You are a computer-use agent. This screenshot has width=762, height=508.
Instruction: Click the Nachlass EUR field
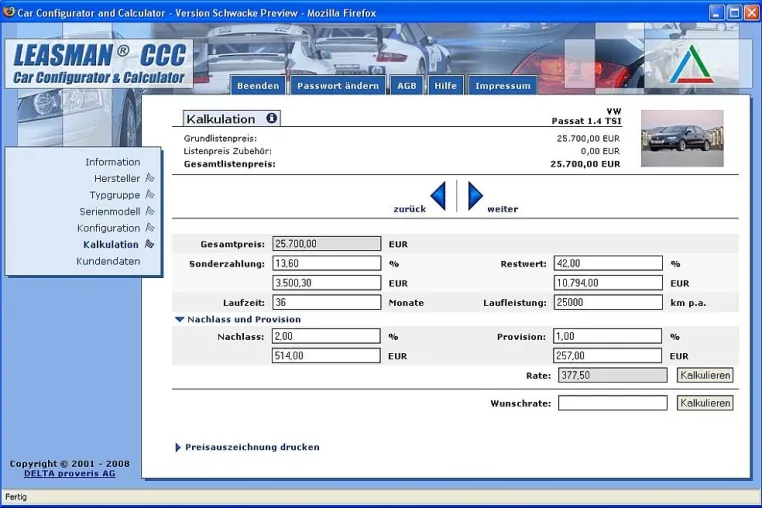tap(326, 355)
